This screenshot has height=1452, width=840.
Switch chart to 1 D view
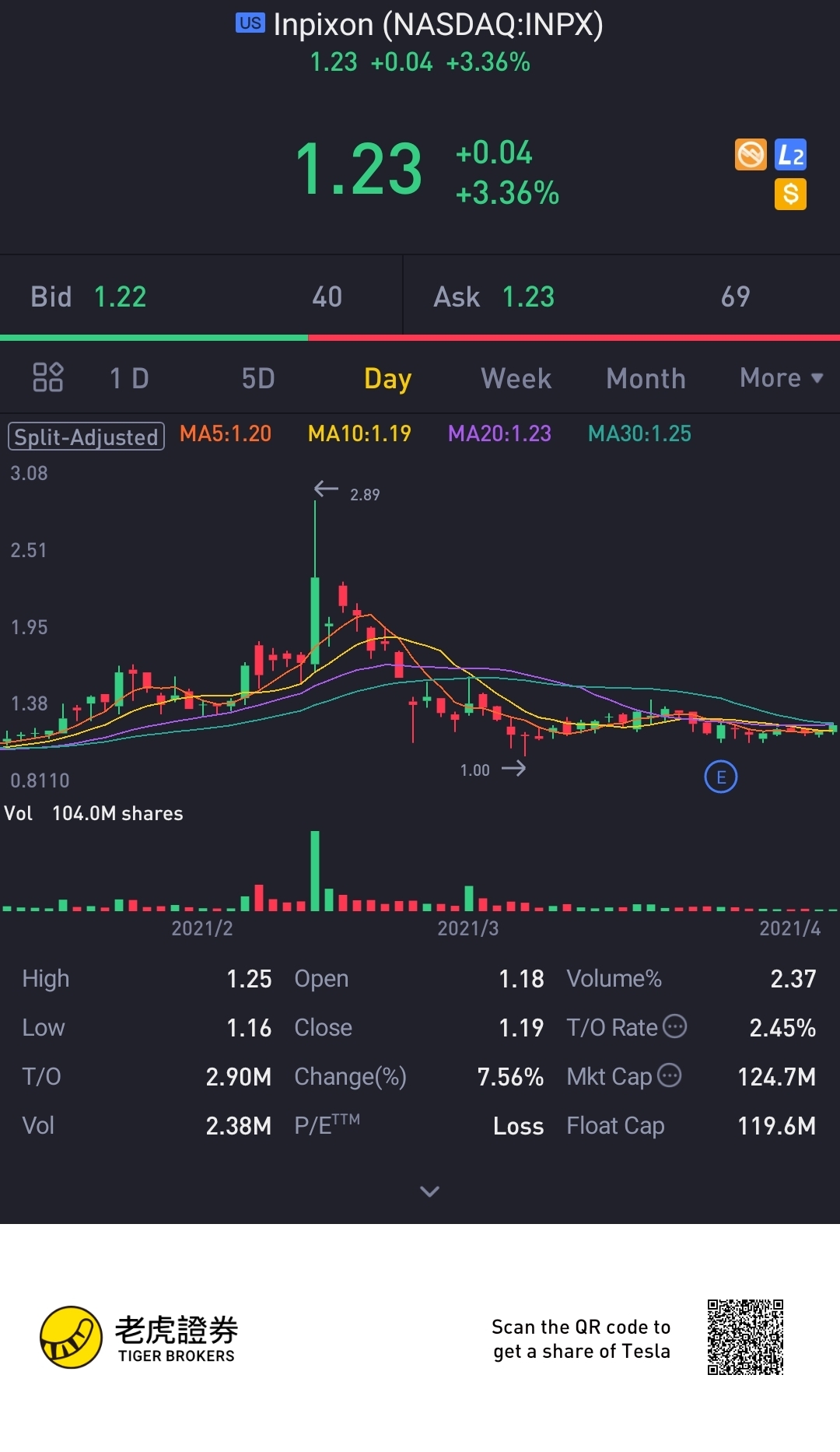pyautogui.click(x=129, y=378)
